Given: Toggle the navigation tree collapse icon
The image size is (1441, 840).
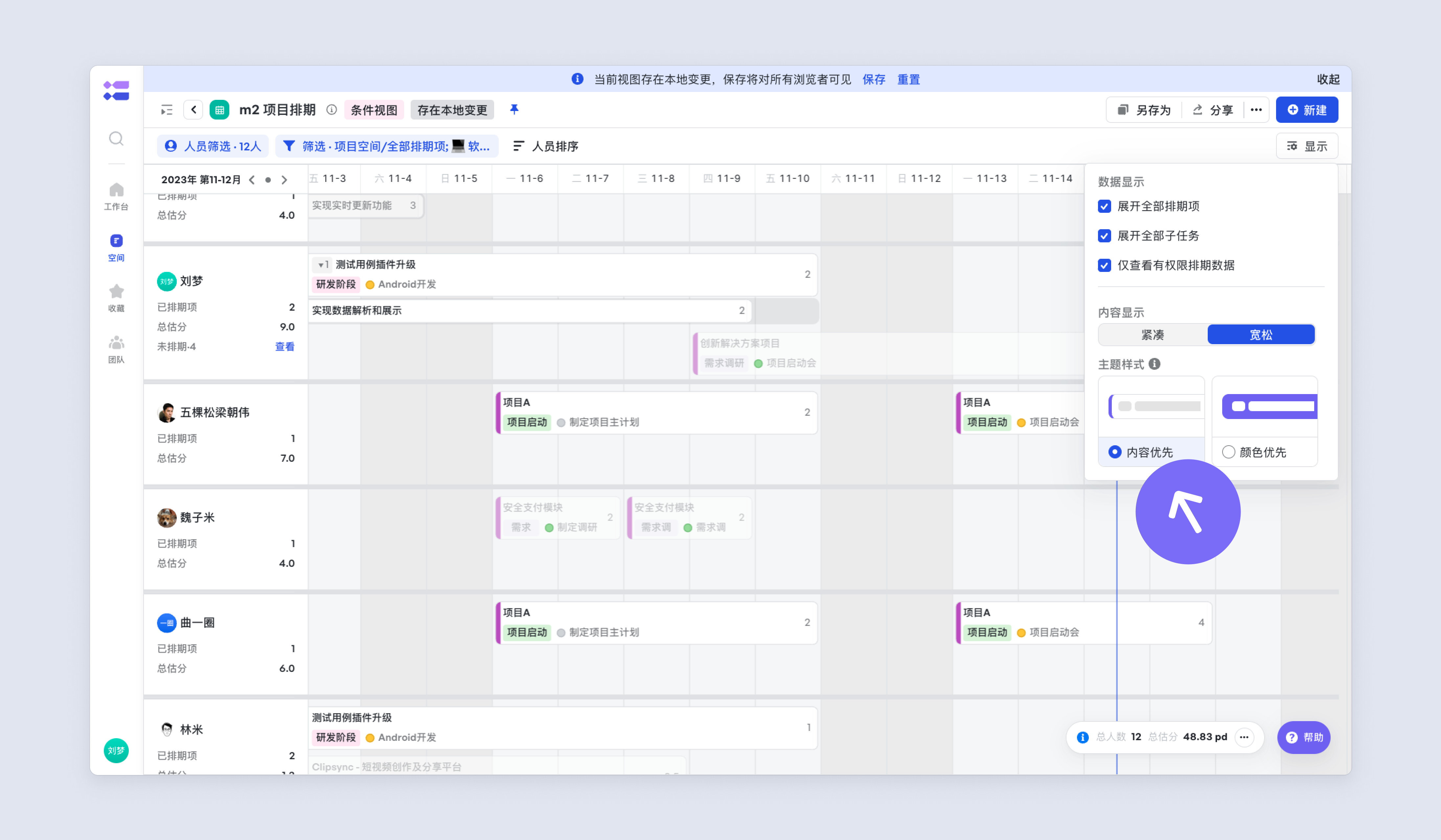Looking at the screenshot, I should click(166, 110).
